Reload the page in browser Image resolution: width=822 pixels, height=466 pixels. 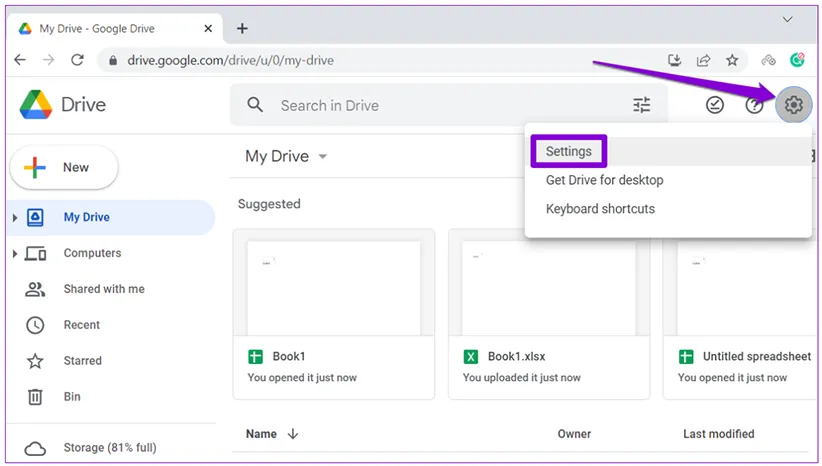(x=77, y=60)
